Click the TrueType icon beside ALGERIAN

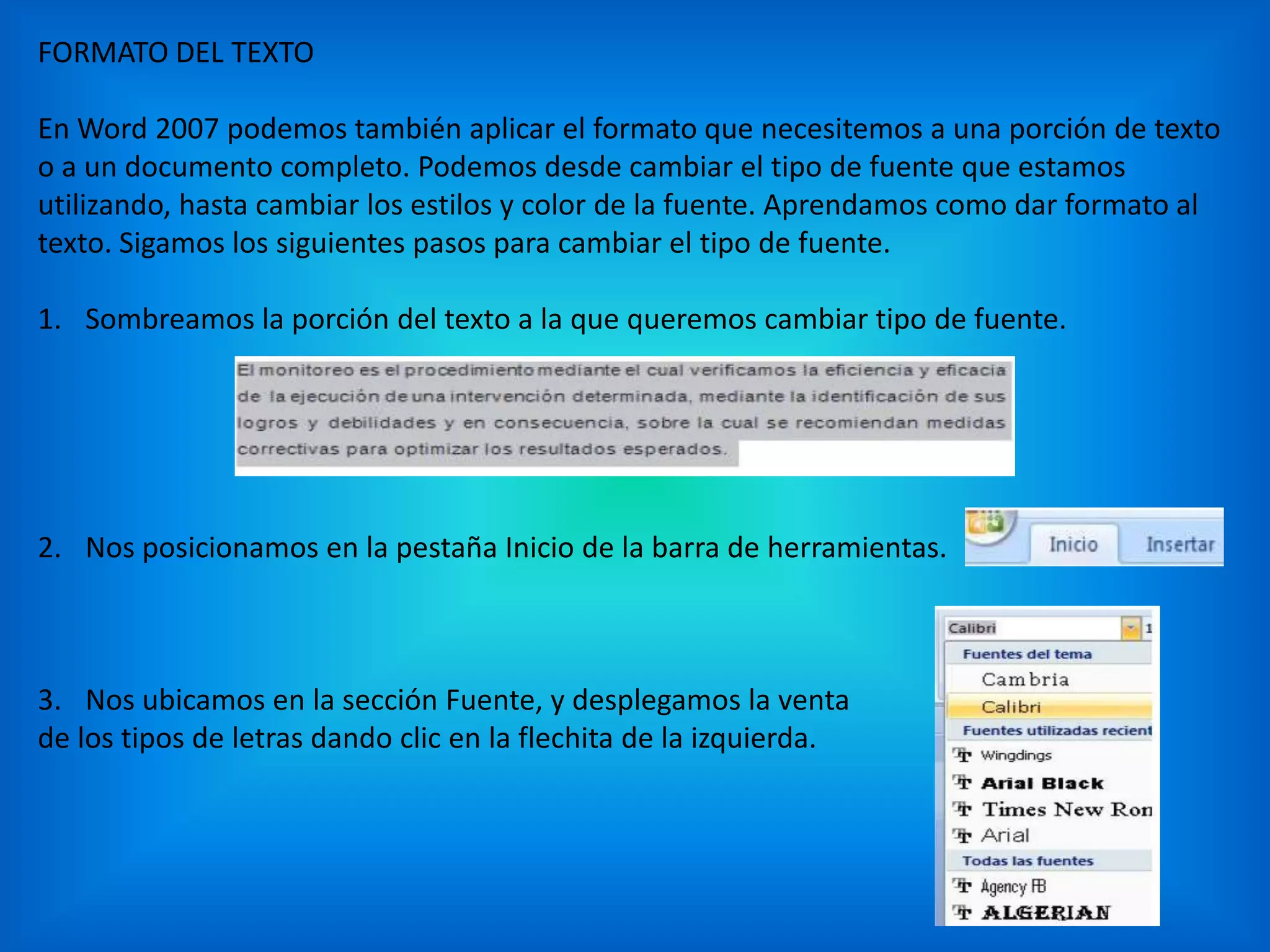[x=962, y=912]
